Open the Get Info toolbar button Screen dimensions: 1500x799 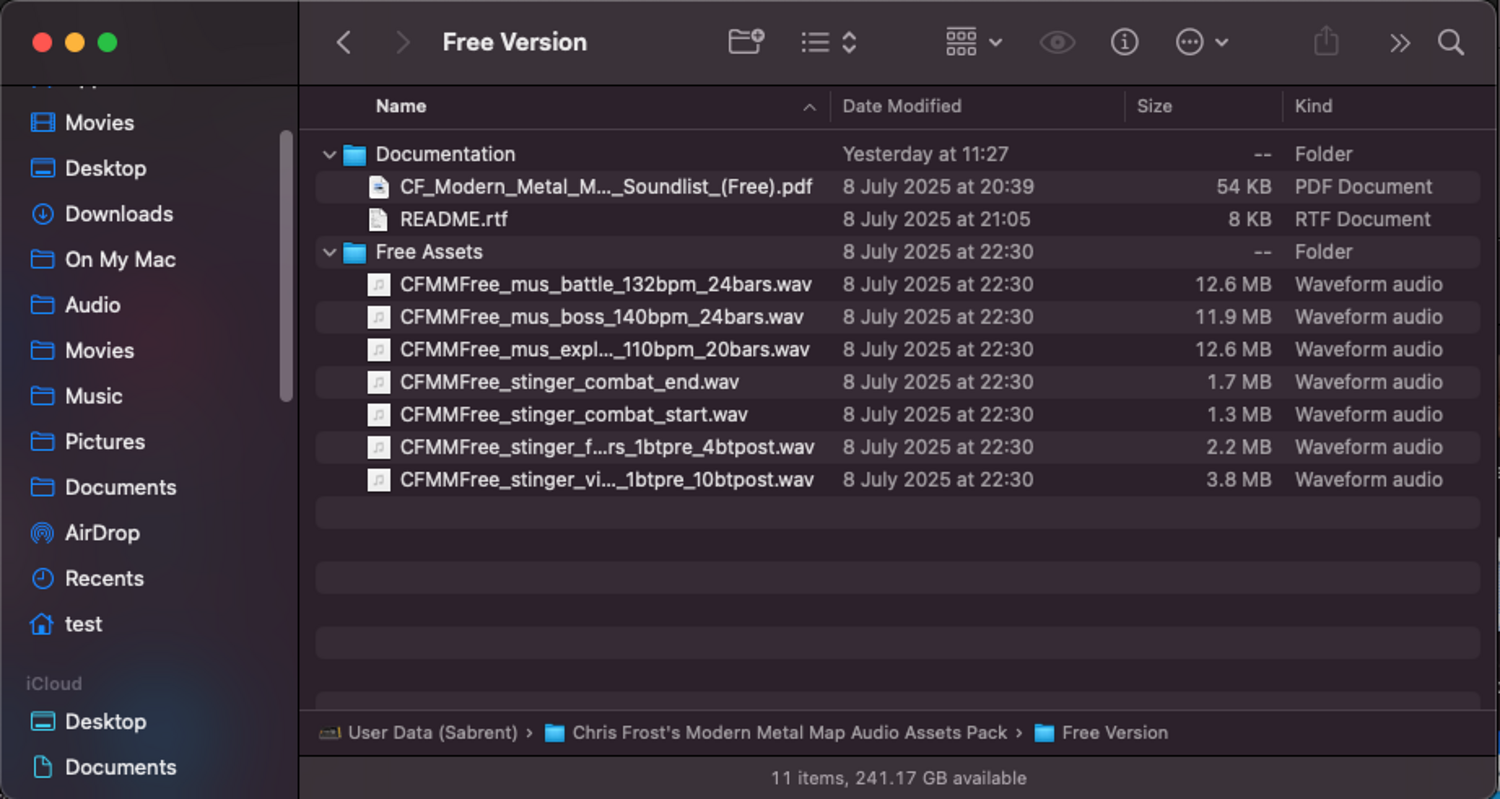pos(1124,42)
